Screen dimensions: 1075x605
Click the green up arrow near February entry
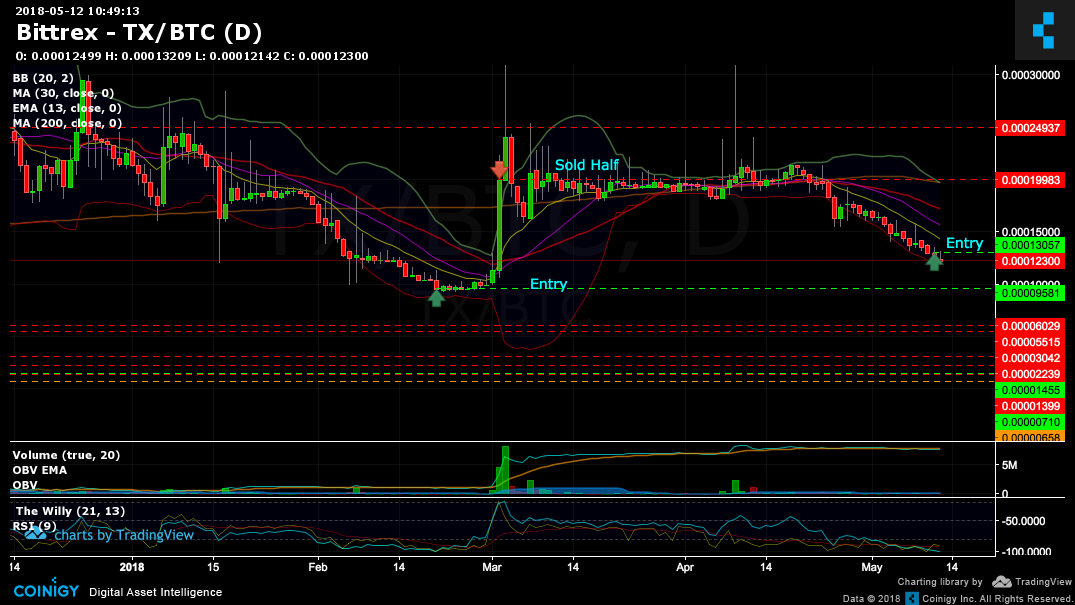(x=436, y=296)
